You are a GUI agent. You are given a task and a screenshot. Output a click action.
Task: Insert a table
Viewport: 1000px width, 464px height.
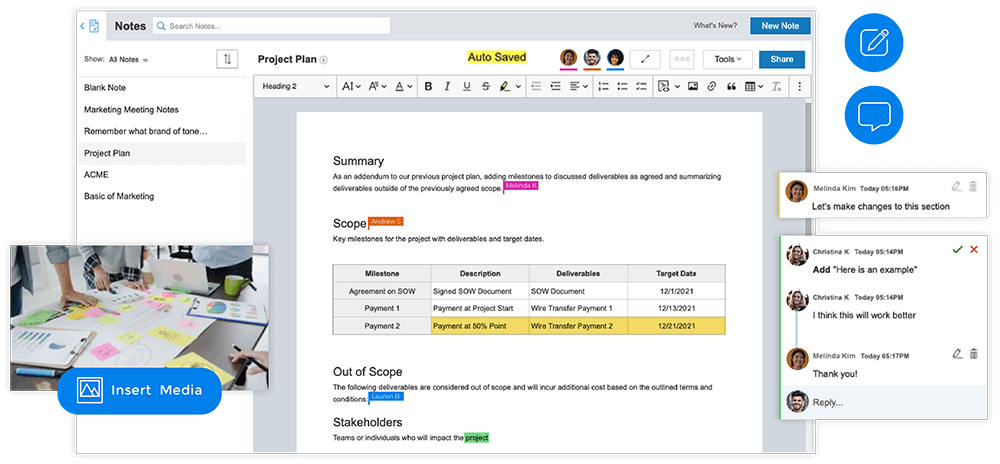[751, 86]
